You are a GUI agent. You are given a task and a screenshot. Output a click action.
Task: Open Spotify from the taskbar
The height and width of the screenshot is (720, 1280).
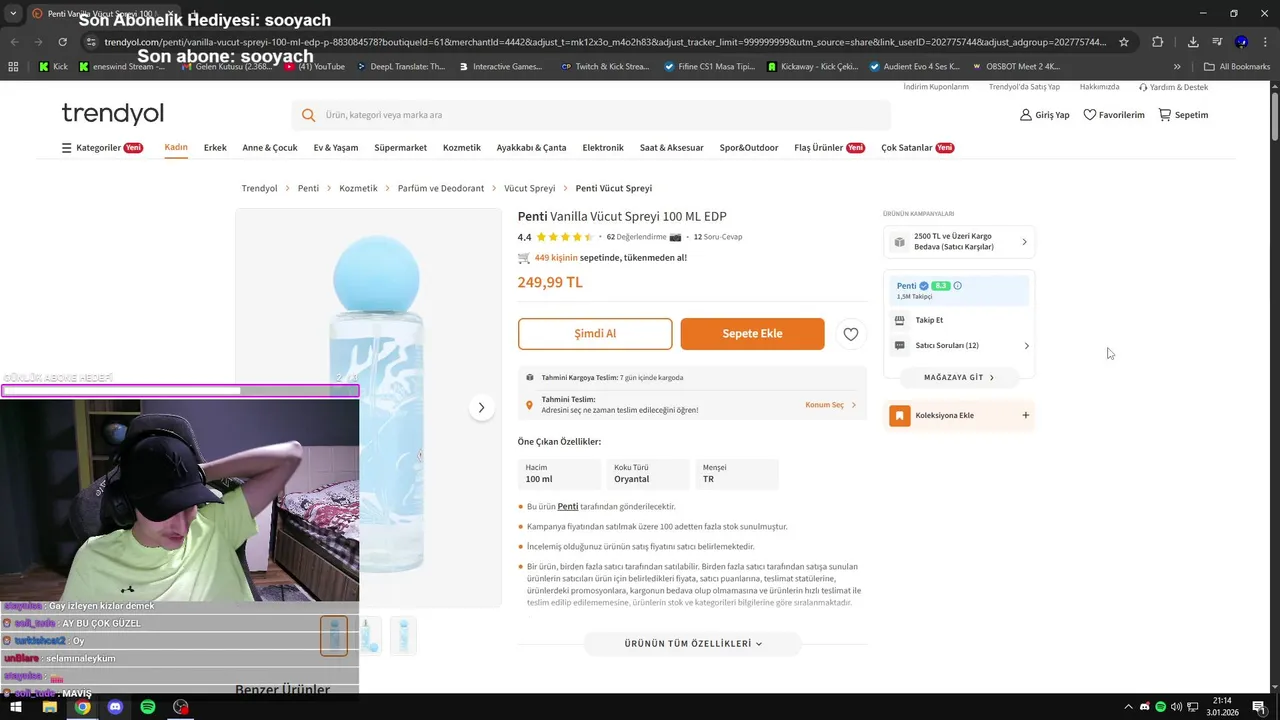point(148,707)
